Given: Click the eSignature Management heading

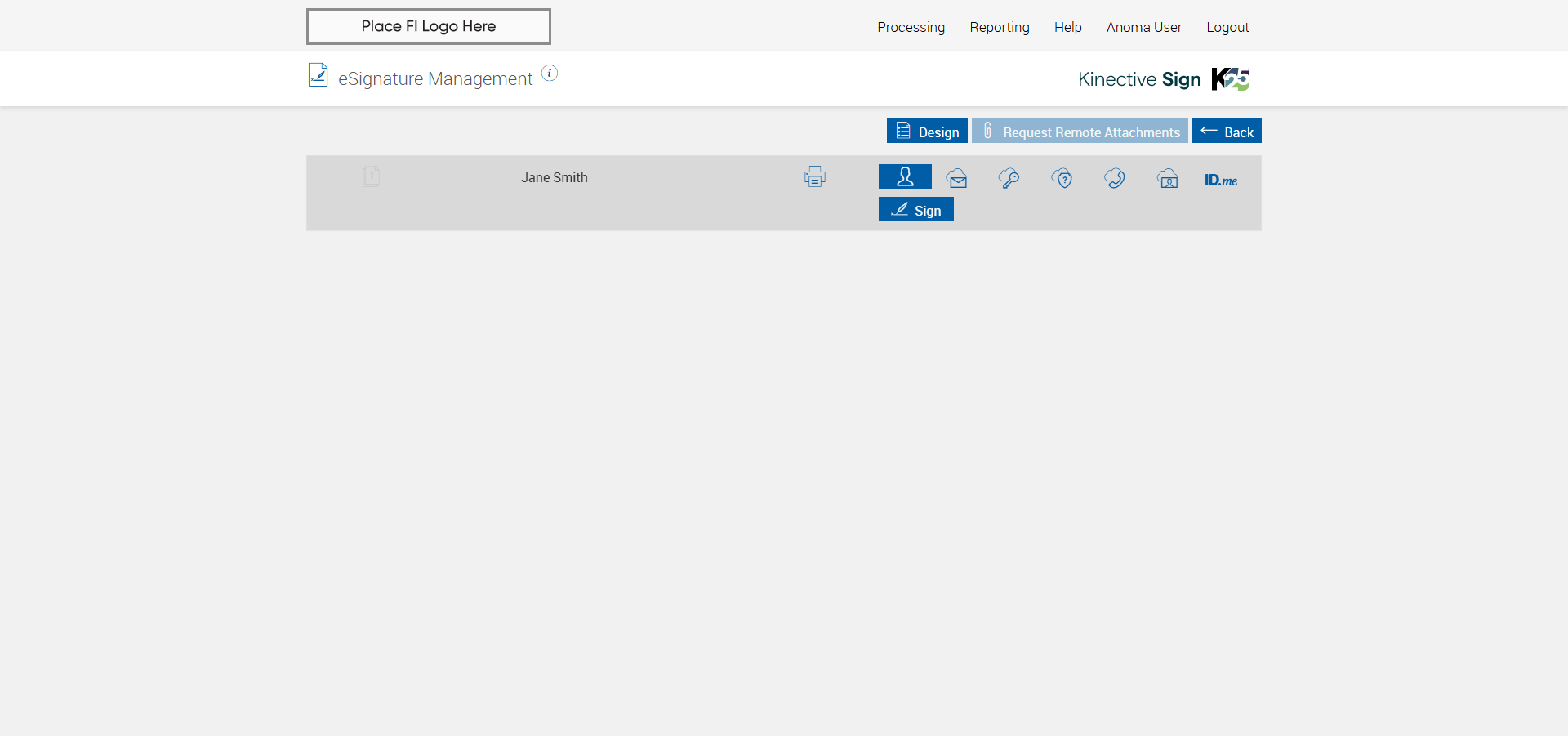Looking at the screenshot, I should pyautogui.click(x=435, y=78).
